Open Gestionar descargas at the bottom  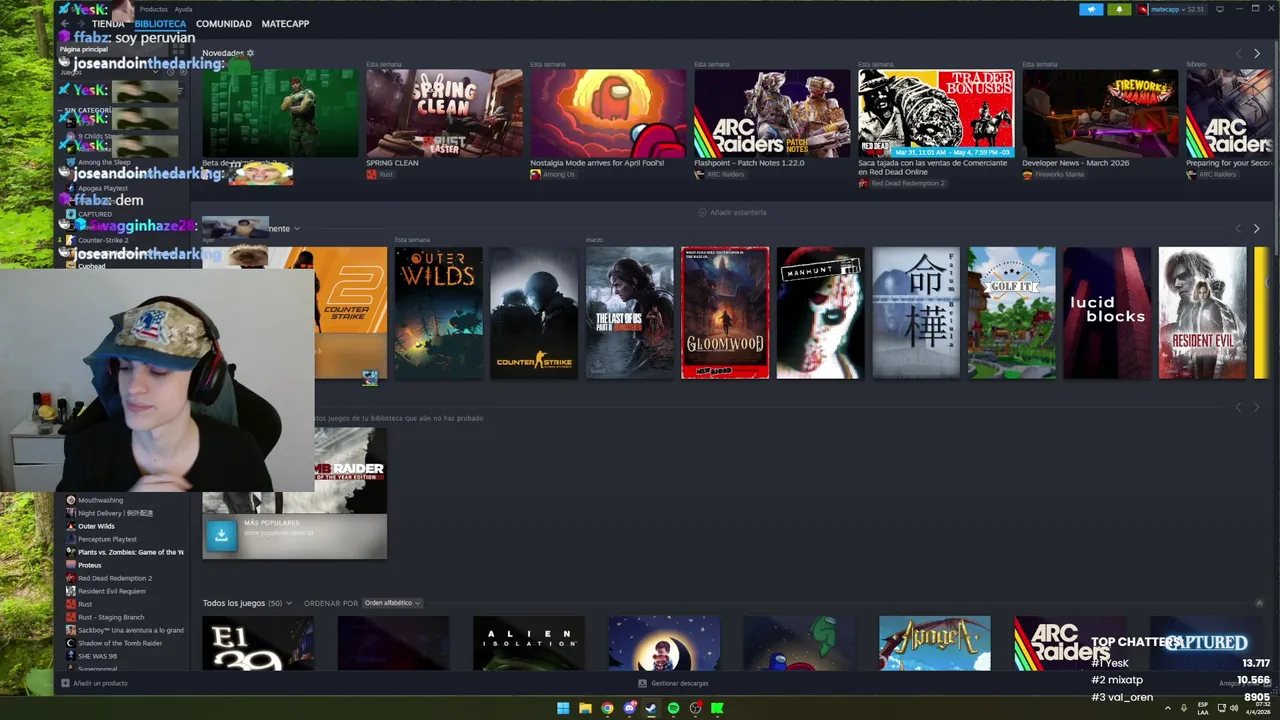(673, 683)
